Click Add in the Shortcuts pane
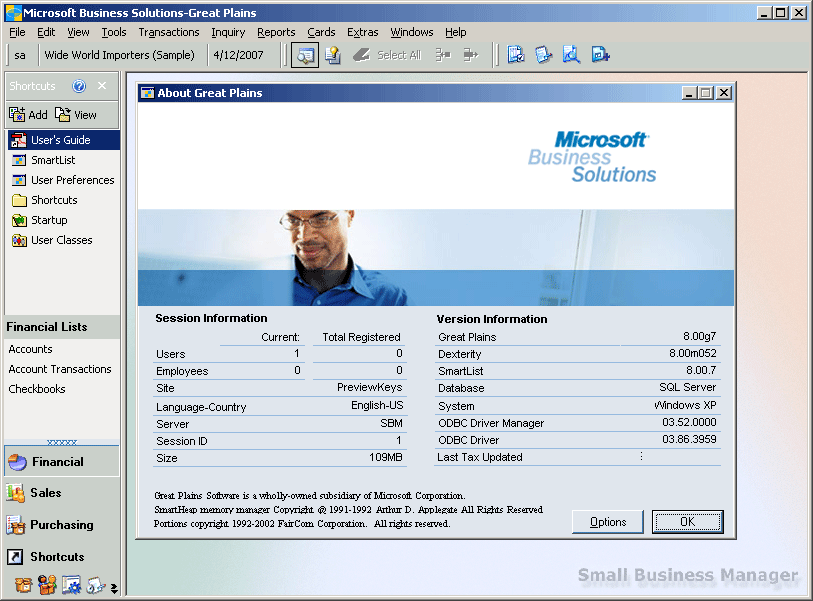813x601 pixels. point(28,115)
